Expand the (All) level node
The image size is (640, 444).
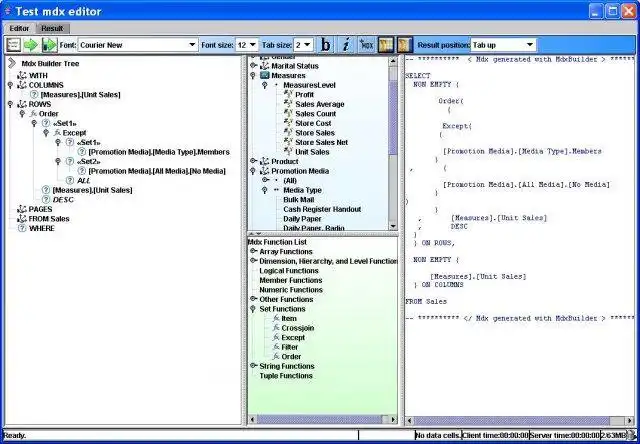[265, 180]
